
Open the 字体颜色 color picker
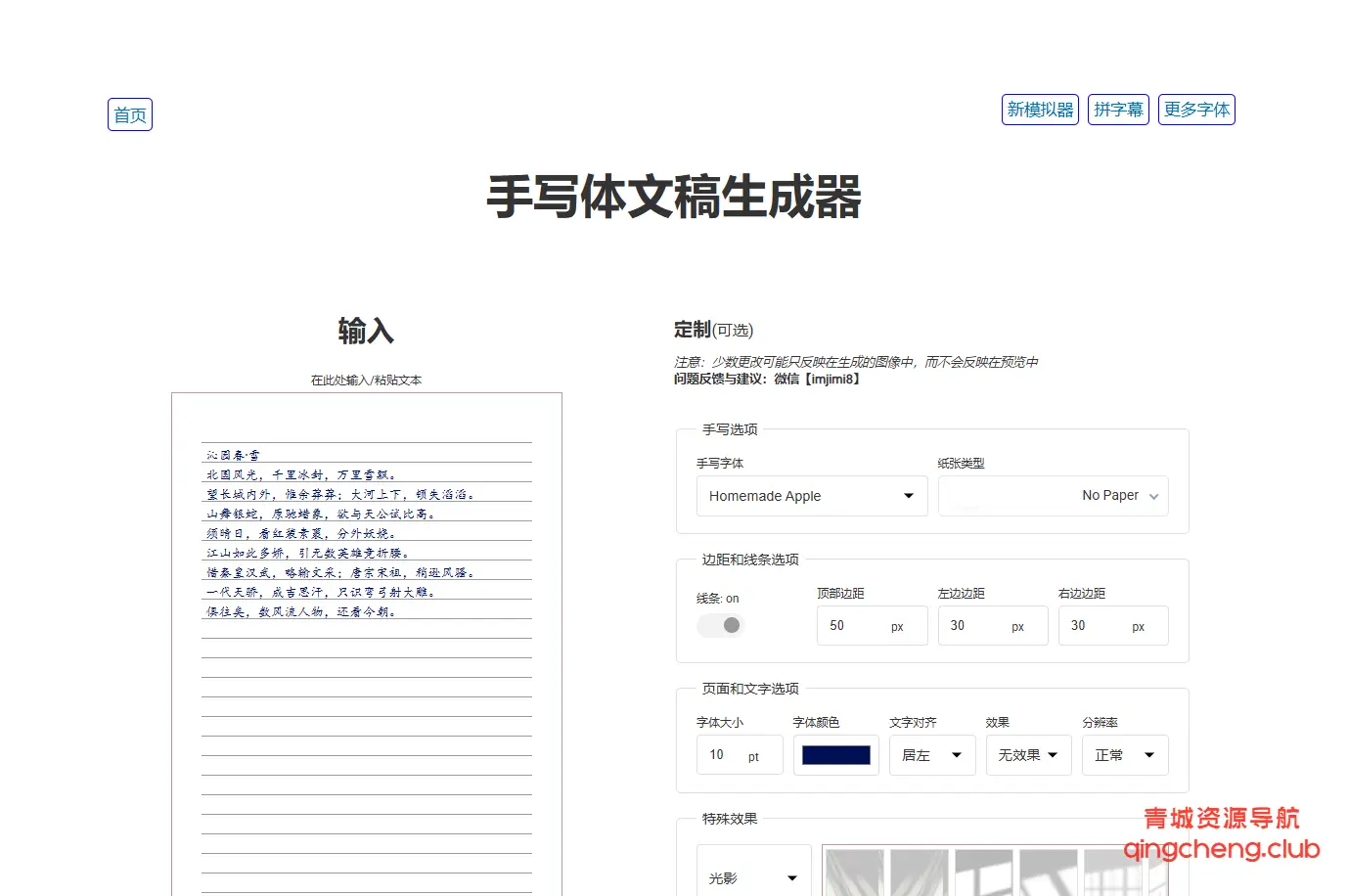835,754
